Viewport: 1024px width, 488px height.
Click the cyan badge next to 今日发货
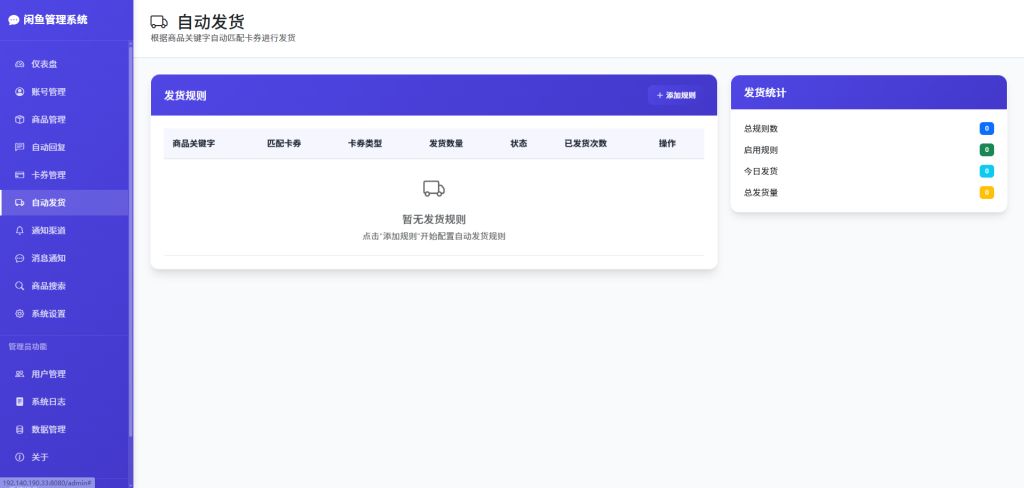coord(987,171)
